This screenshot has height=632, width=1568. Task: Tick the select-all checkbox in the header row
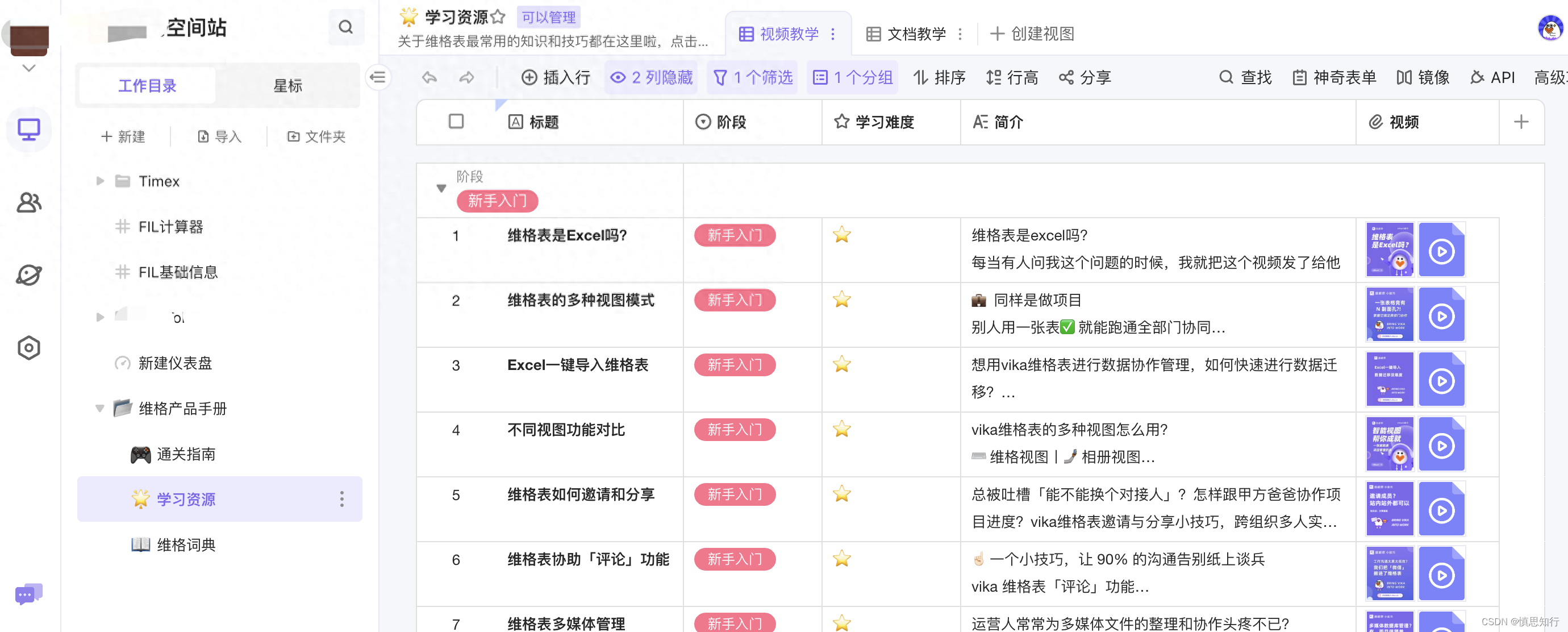(x=456, y=121)
